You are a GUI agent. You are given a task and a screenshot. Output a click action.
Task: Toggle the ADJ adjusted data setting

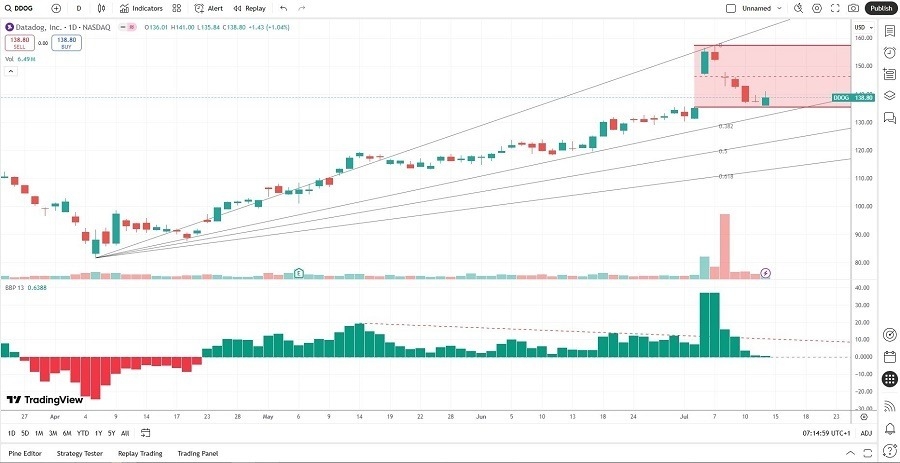coord(866,433)
